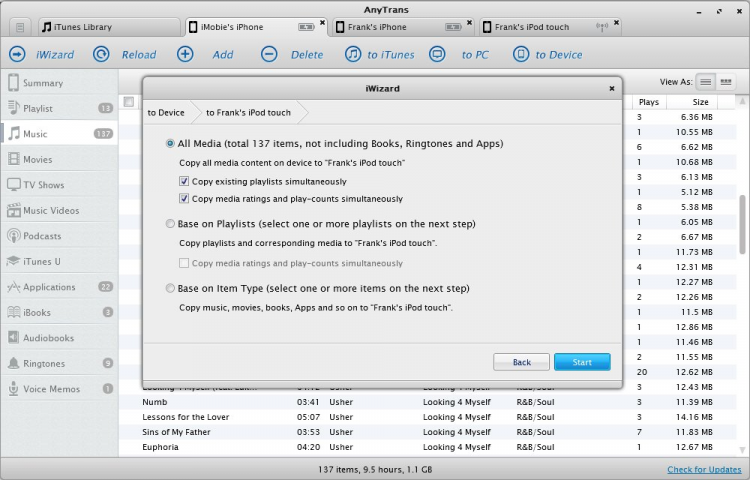Switch to Frank's iPhone tab
Viewport: 750px width, 480px height.
coord(402,27)
